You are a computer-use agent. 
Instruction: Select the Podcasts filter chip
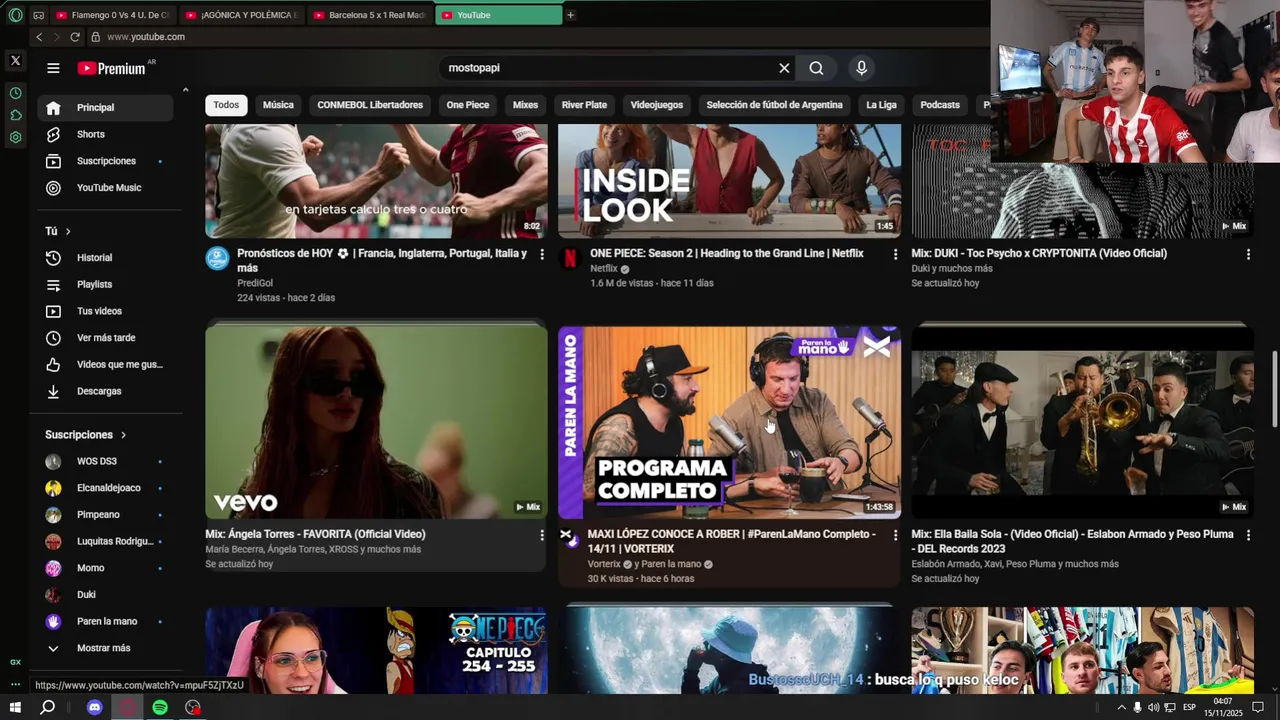pos(940,105)
